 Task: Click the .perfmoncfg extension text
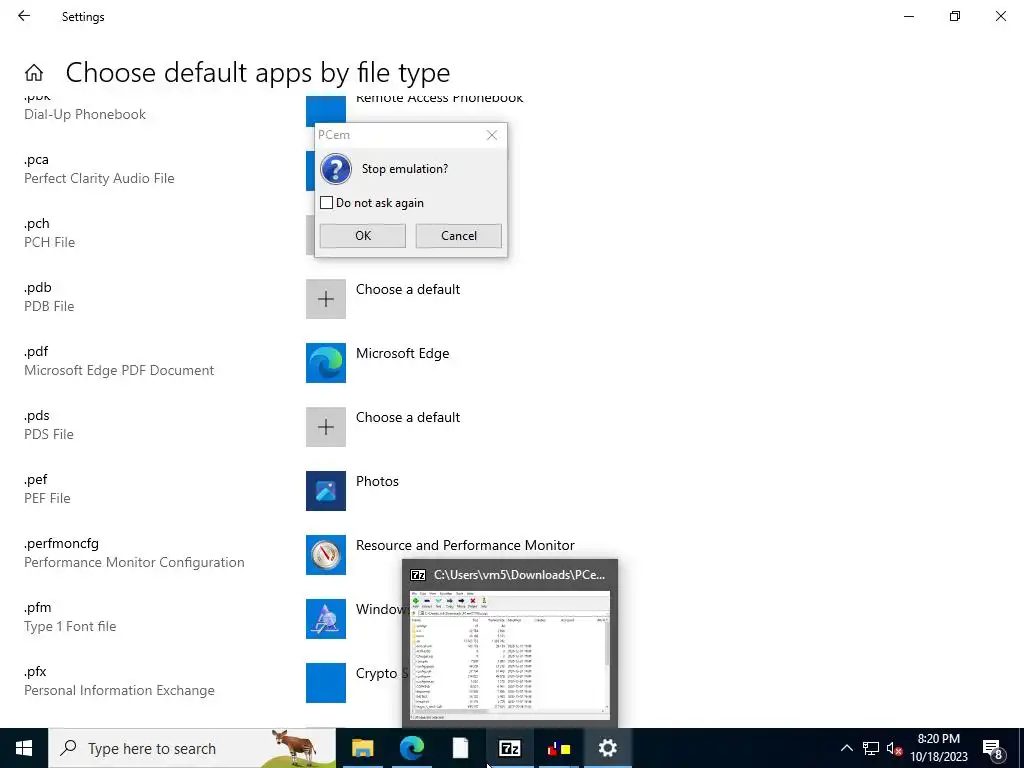pyautogui.click(x=61, y=543)
